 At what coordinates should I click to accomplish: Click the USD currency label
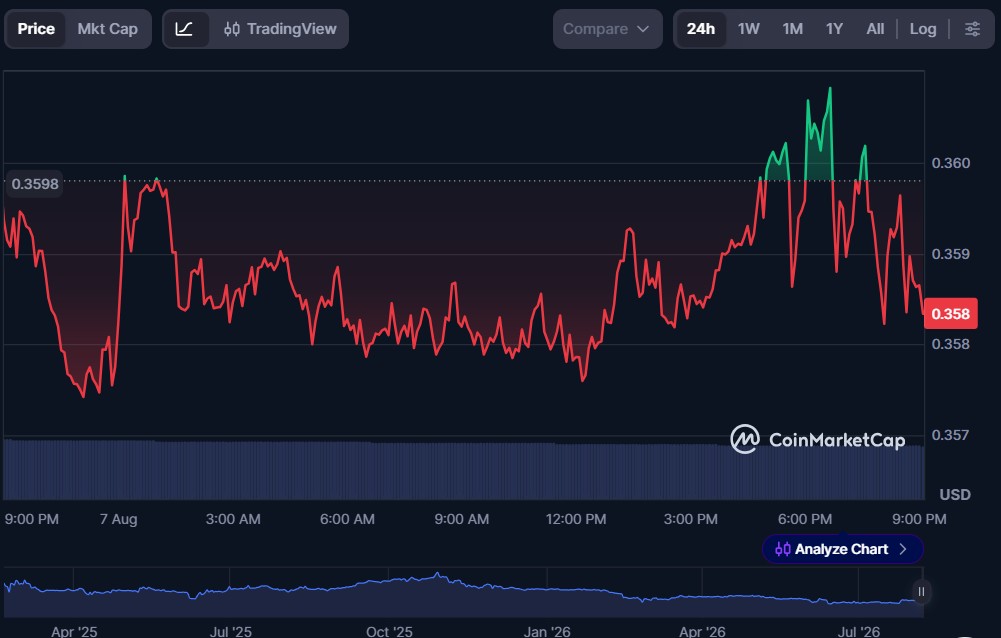coord(954,494)
